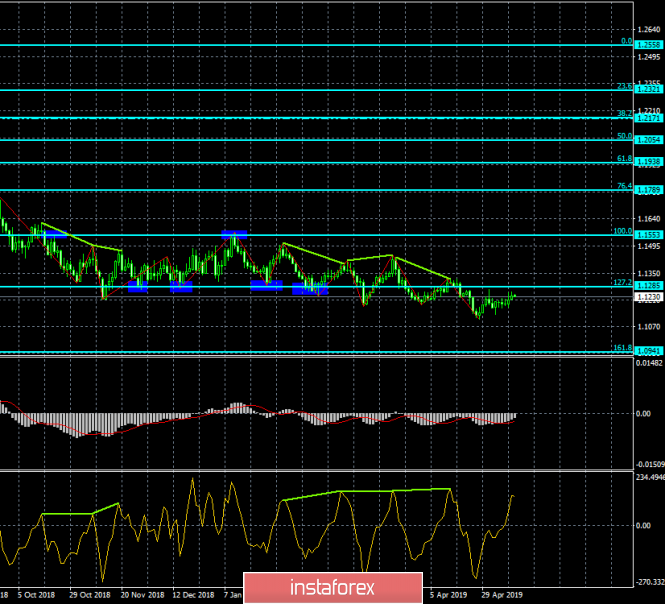
Task: Click the 1.1495 axis price
Action: [x=649, y=246]
